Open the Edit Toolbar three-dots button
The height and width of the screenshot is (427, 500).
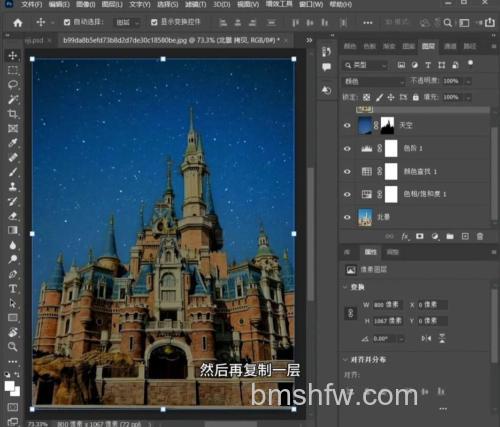pyautogui.click(x=13, y=361)
